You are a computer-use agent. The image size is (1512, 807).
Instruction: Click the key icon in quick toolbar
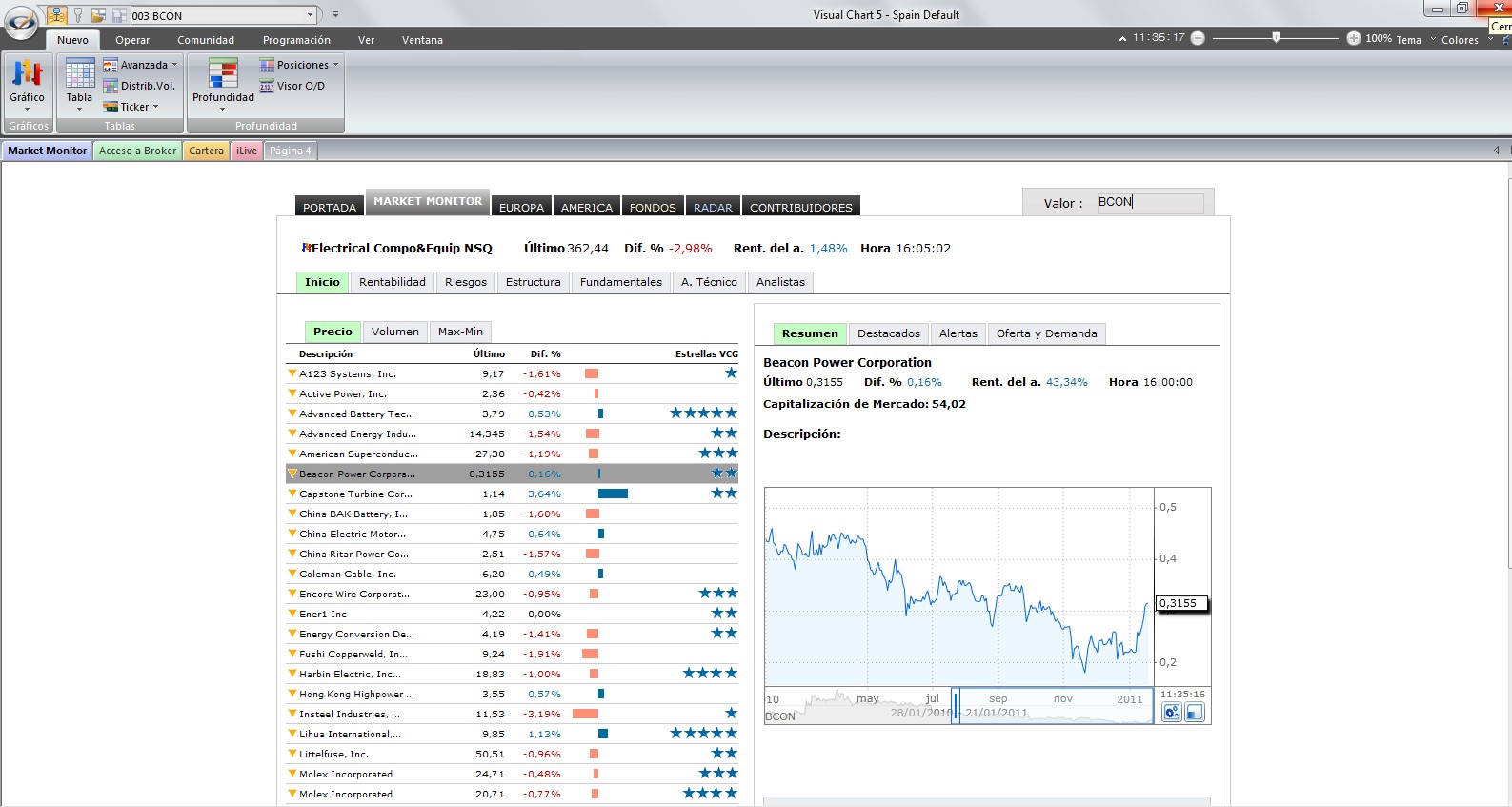click(x=78, y=15)
